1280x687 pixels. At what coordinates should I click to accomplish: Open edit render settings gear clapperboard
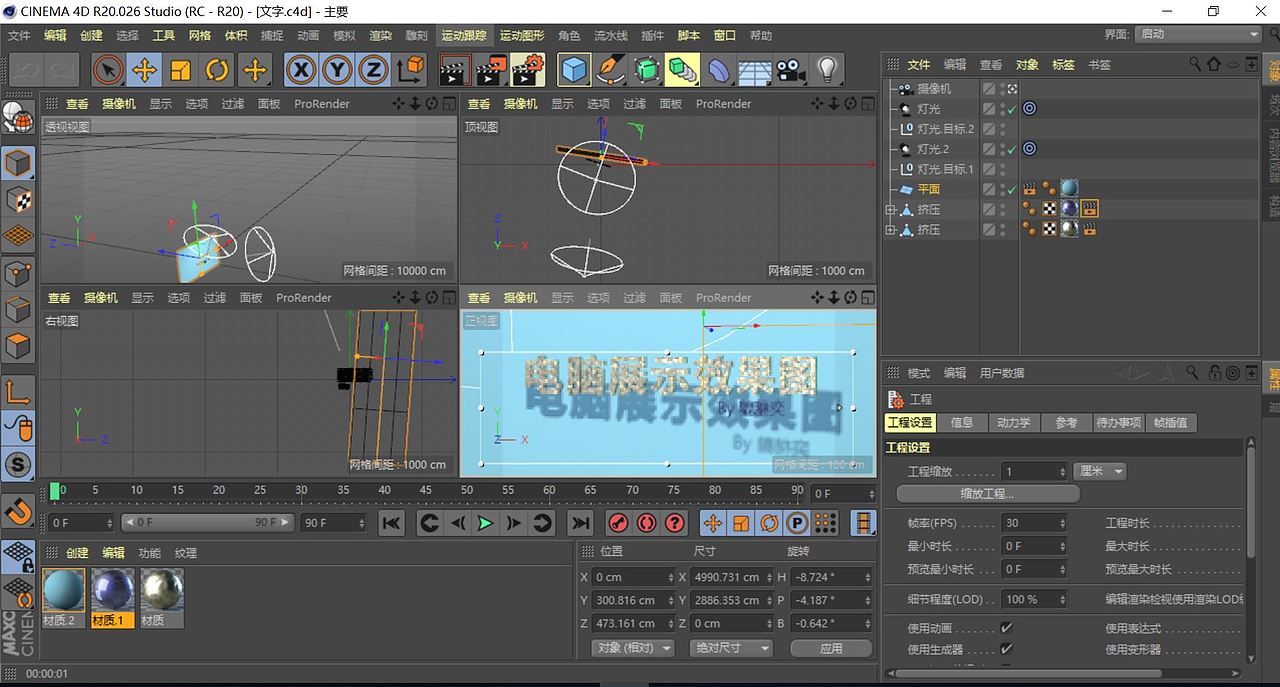click(x=528, y=70)
